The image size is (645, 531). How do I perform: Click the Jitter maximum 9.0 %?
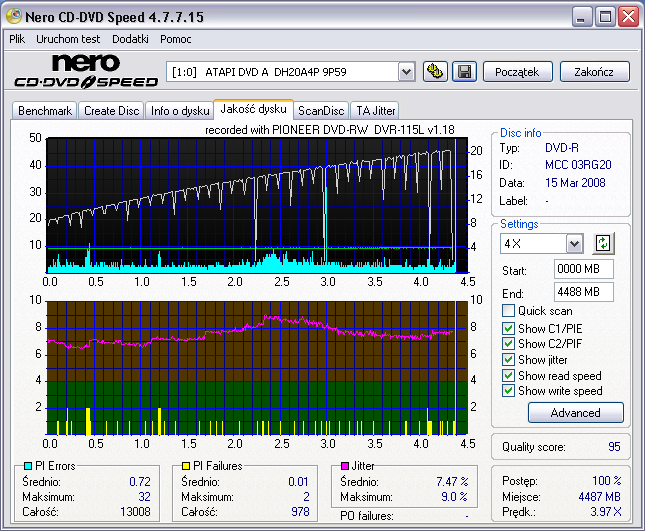pos(454,497)
